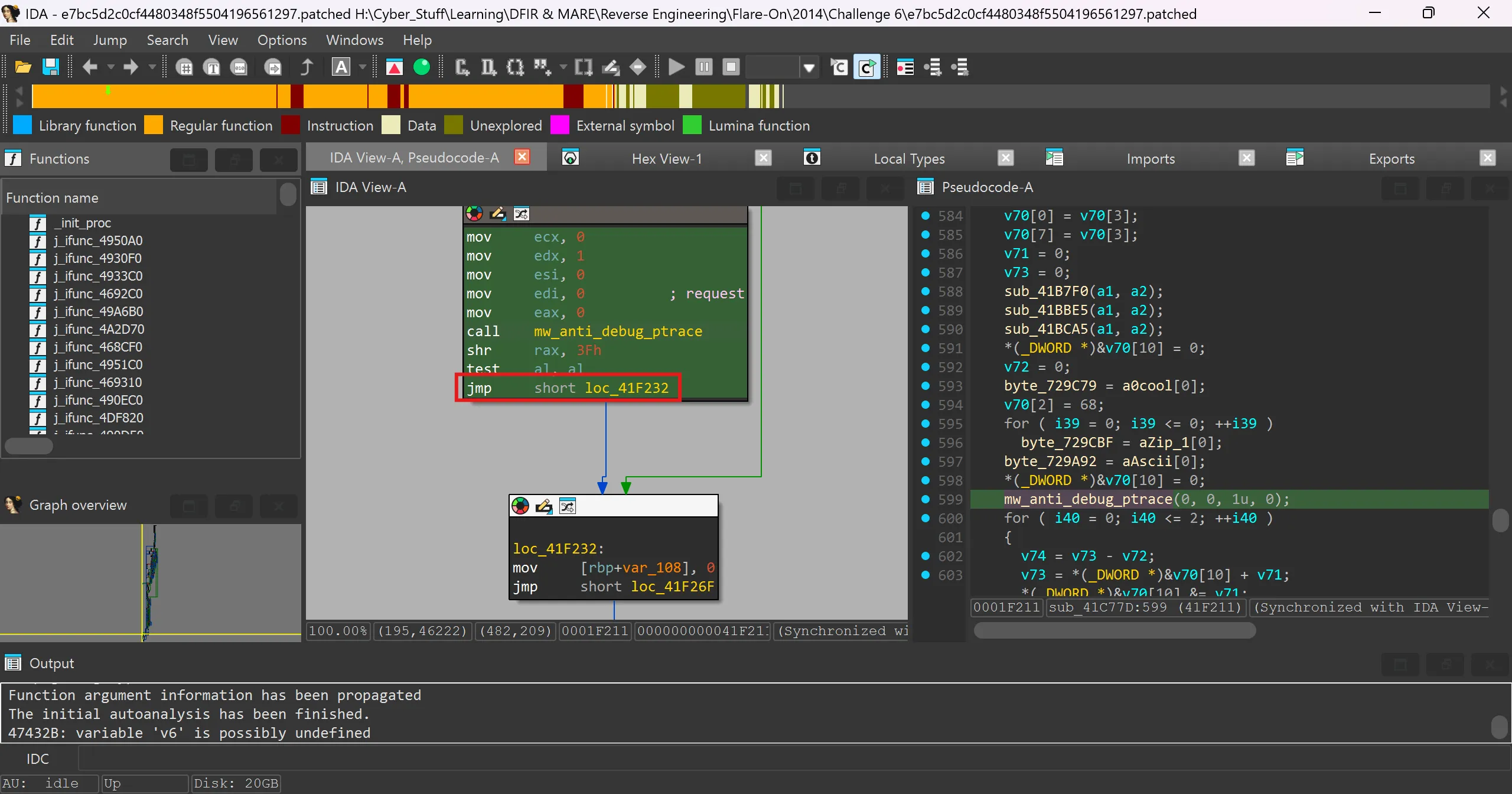This screenshot has width=1512, height=794.
Task: Click the green circle toolbar icon
Action: tap(422, 67)
